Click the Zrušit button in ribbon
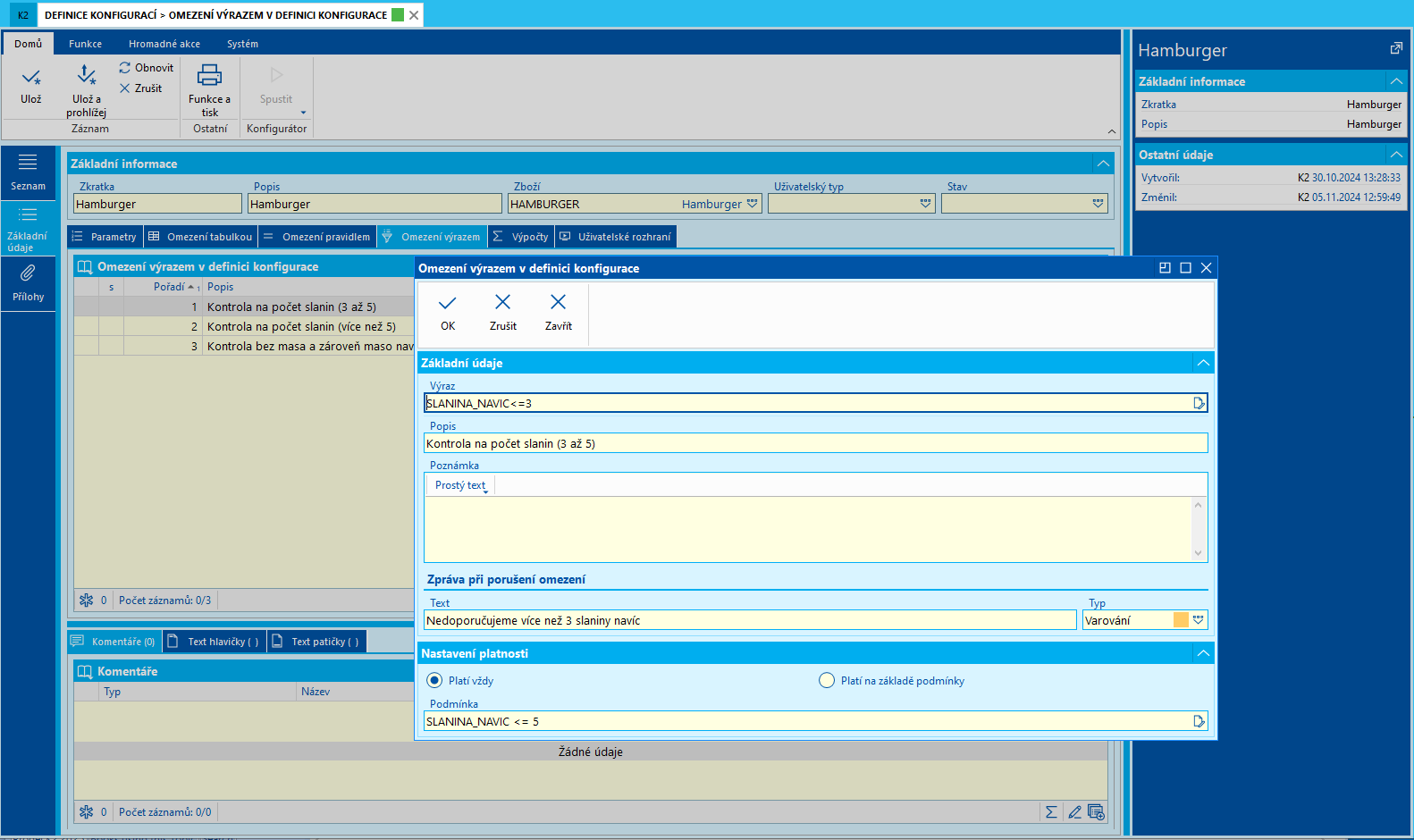 pos(141,88)
